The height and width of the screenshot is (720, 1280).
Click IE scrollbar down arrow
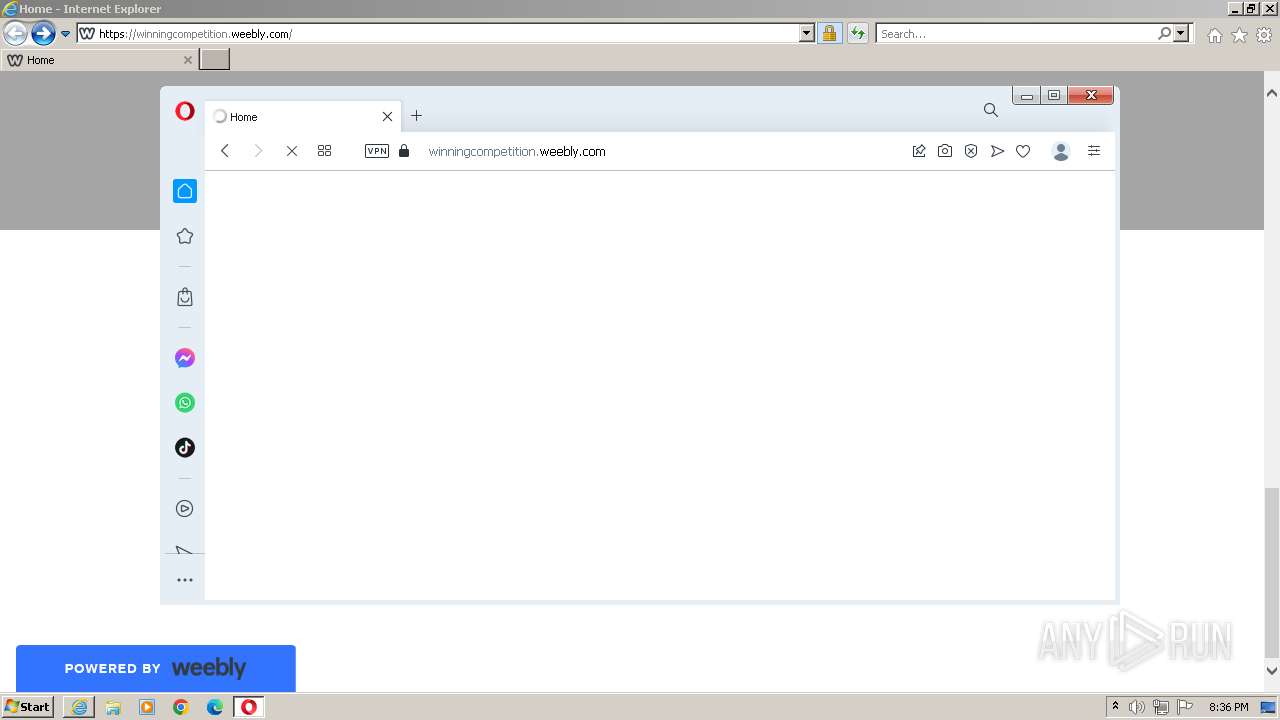[1272, 671]
